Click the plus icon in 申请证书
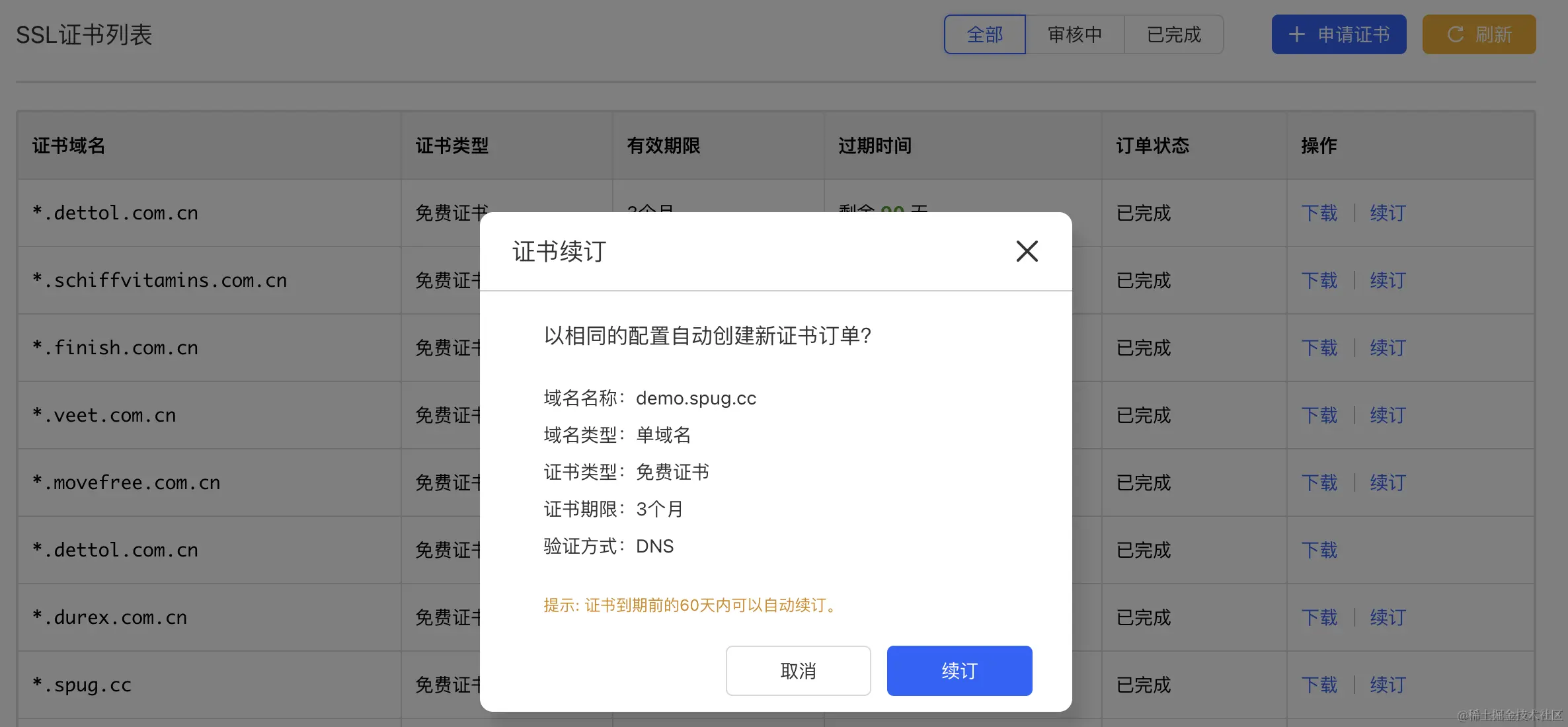The image size is (1568, 727). [x=1296, y=34]
